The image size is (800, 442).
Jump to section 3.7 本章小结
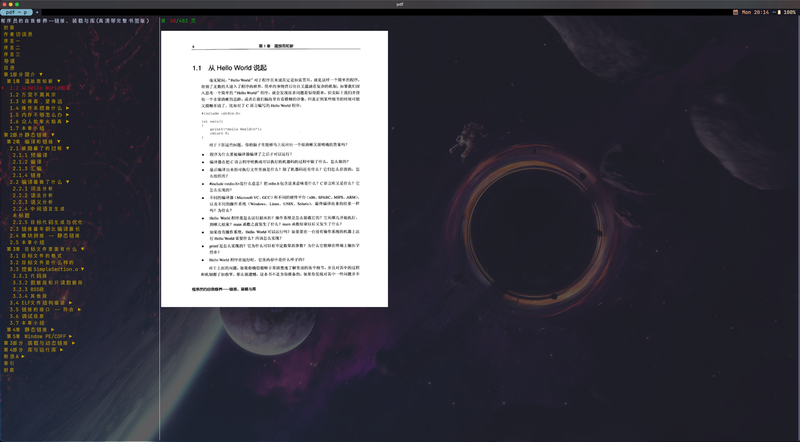[x=27, y=323]
